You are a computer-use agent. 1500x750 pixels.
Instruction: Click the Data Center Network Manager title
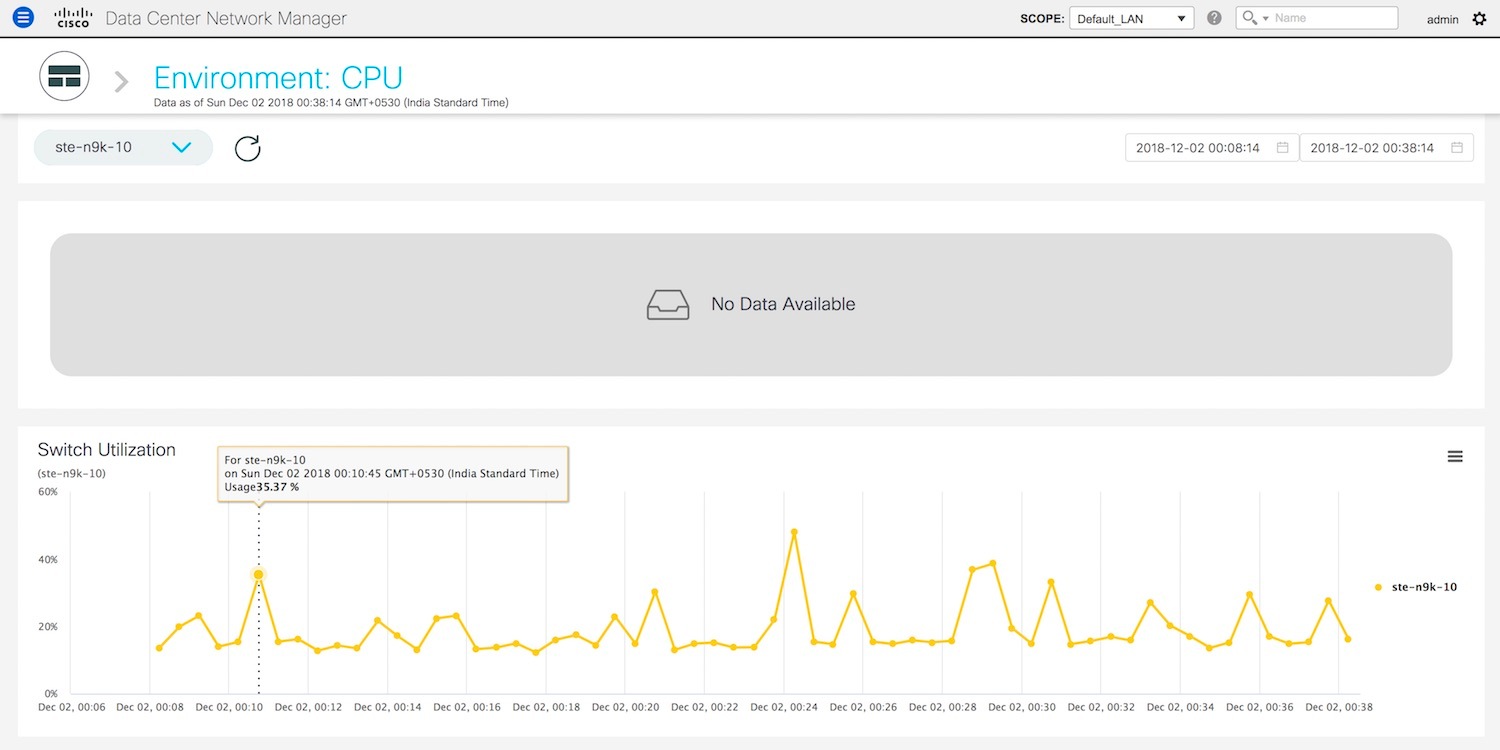click(x=226, y=18)
